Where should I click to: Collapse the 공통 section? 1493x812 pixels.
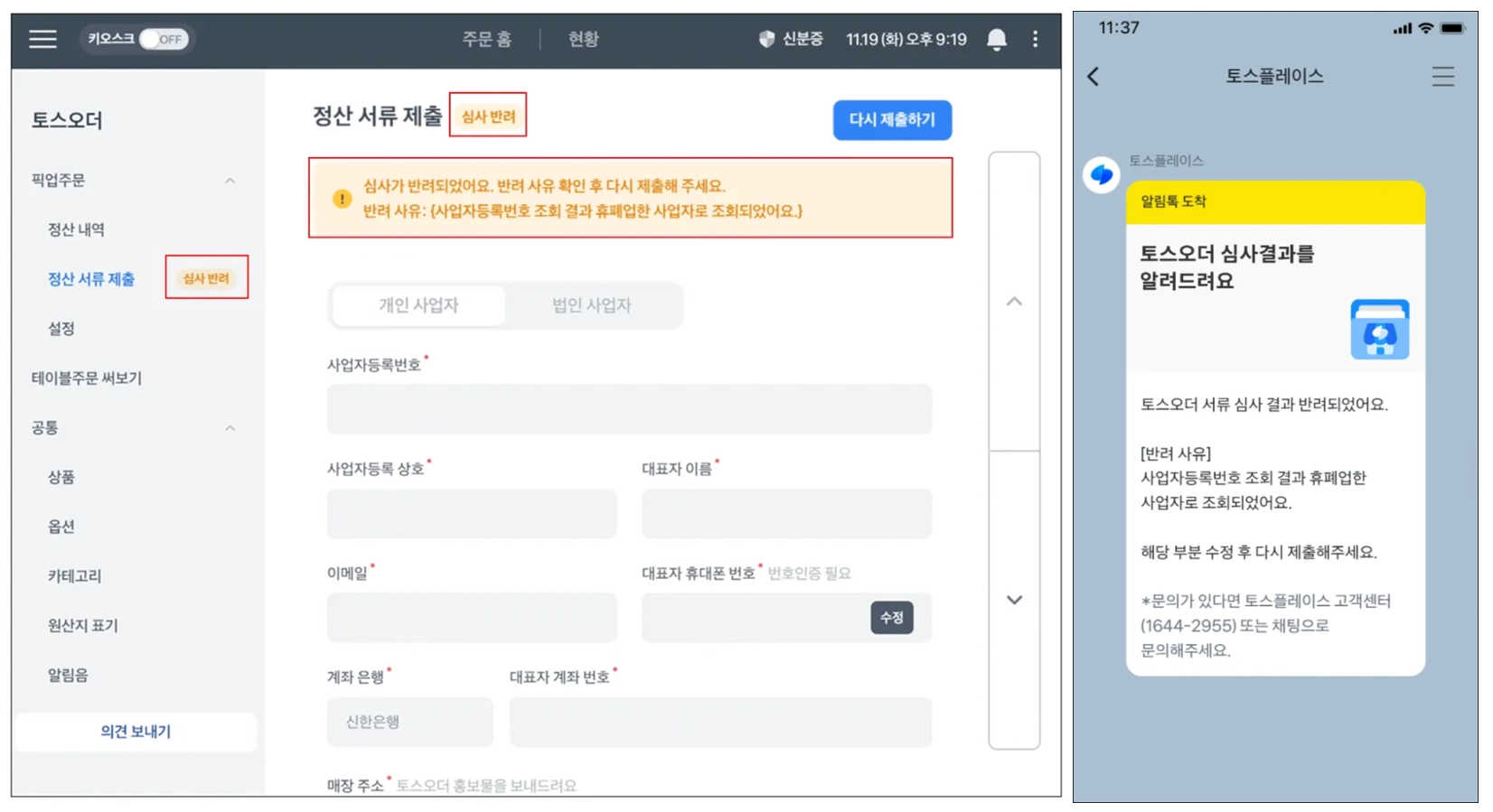230,428
